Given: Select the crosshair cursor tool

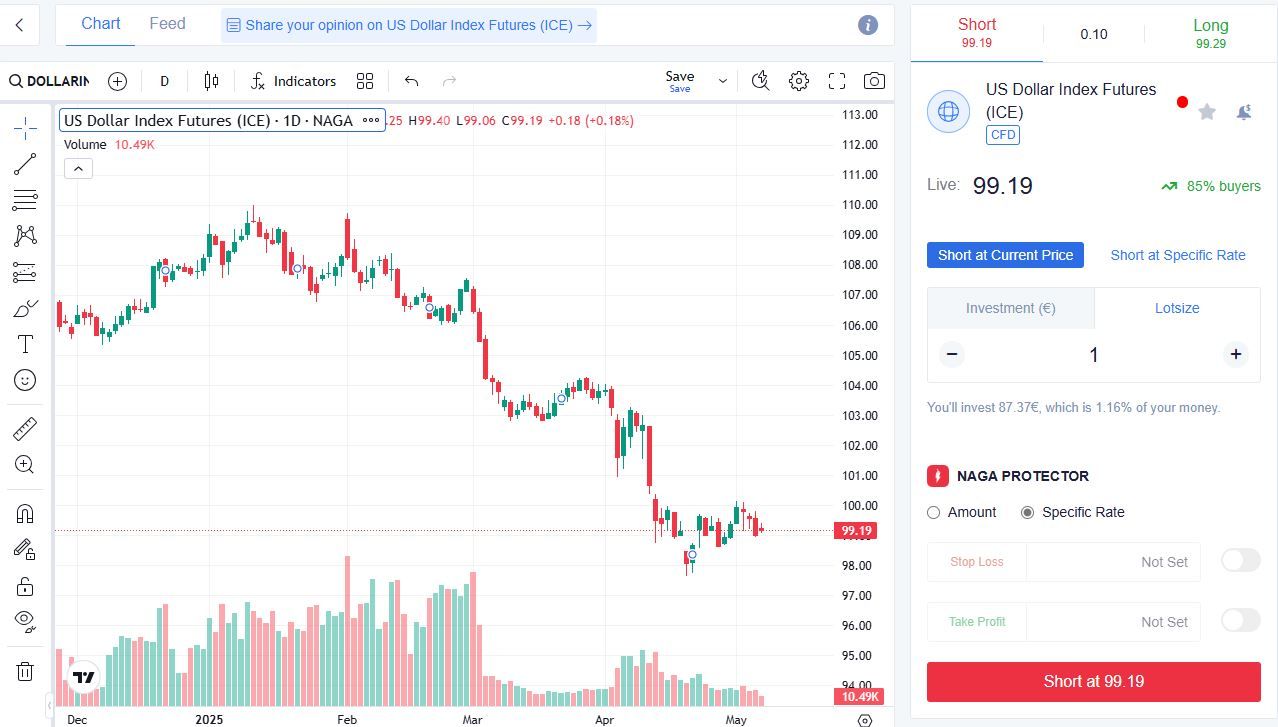Looking at the screenshot, I should click(24, 127).
